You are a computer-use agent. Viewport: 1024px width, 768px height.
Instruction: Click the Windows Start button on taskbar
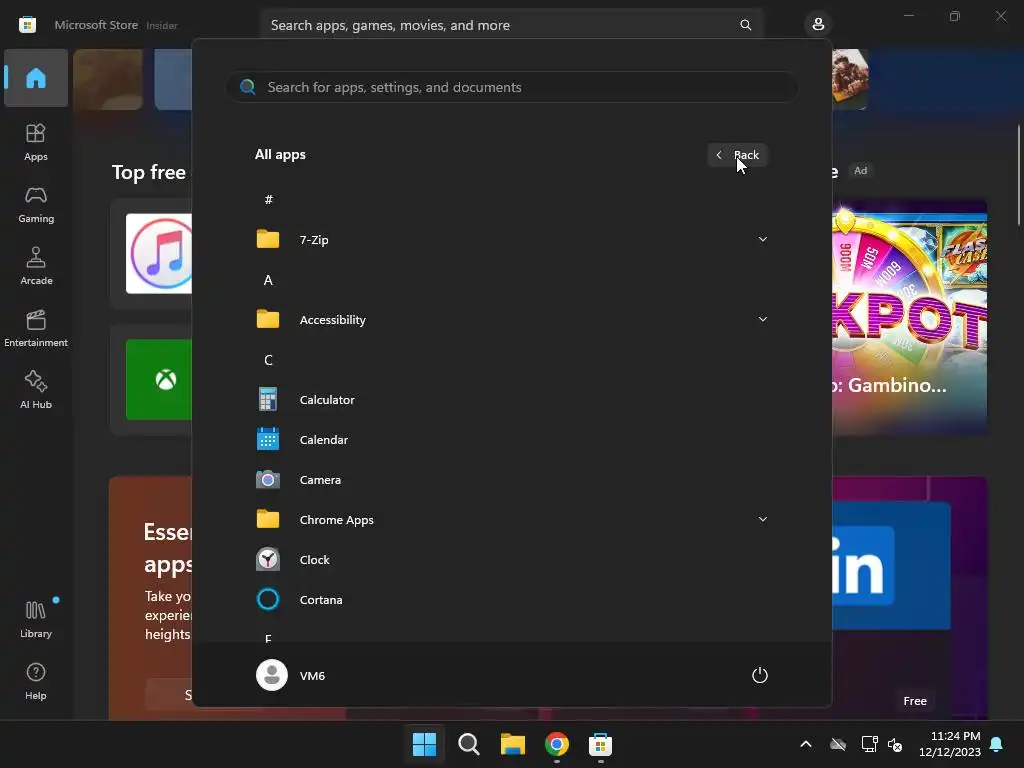pyautogui.click(x=424, y=744)
